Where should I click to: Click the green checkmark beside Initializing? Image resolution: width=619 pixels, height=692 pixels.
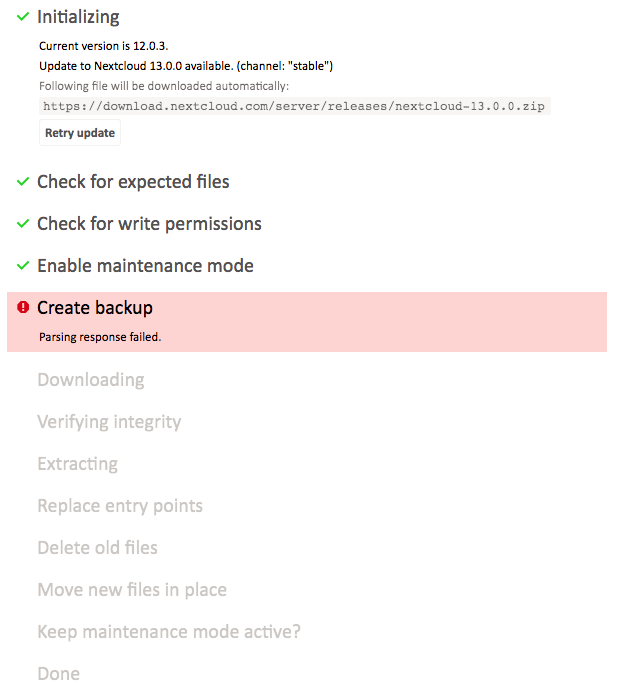pyautogui.click(x=23, y=17)
